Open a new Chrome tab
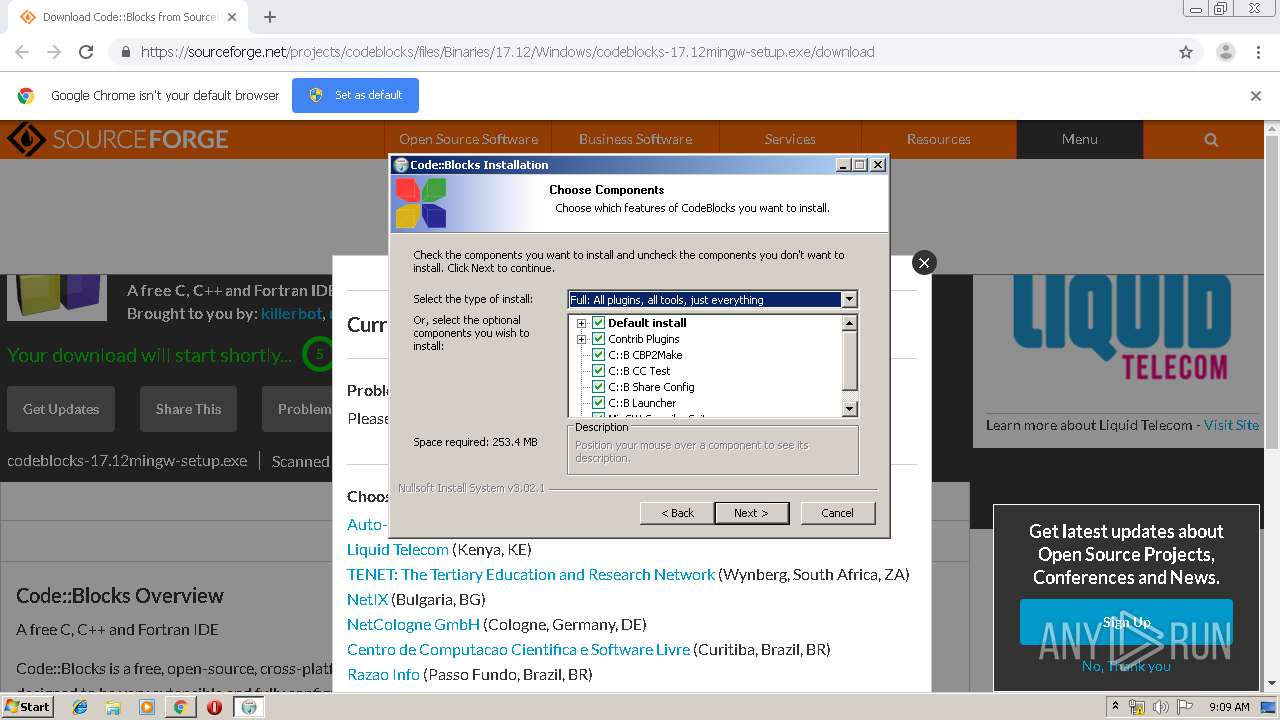Viewport: 1280px width, 720px height. pos(270,17)
